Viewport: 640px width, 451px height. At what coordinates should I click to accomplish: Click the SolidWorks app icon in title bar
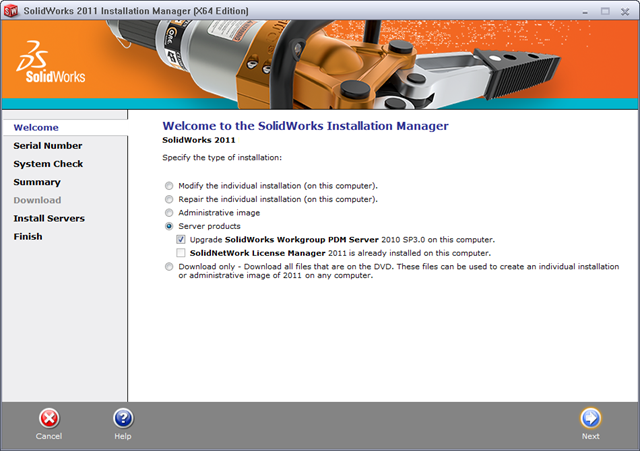[x=11, y=11]
